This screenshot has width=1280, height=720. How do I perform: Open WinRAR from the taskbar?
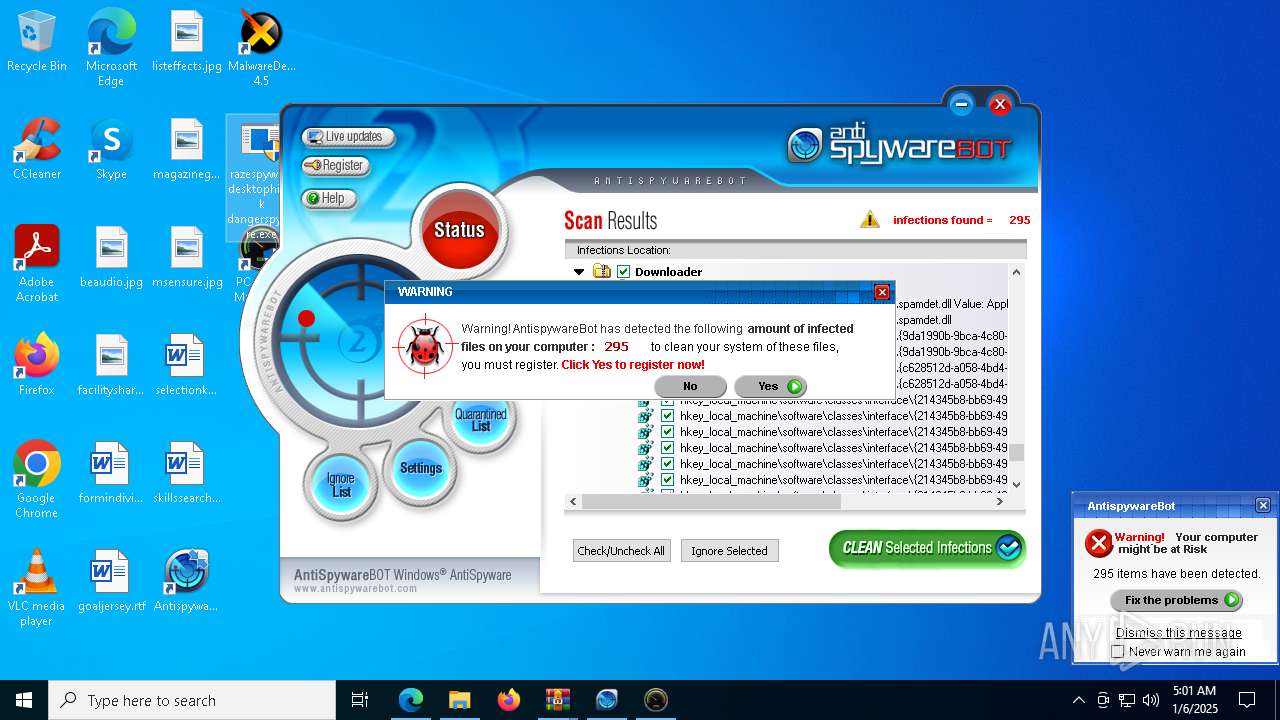click(557, 700)
